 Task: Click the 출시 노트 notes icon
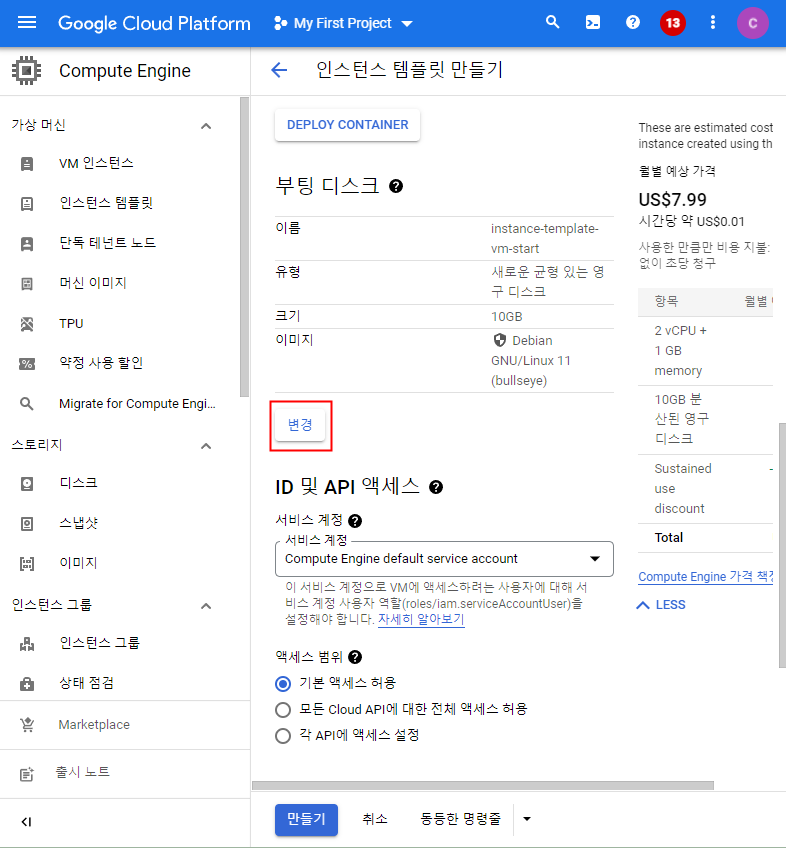tap(27, 774)
